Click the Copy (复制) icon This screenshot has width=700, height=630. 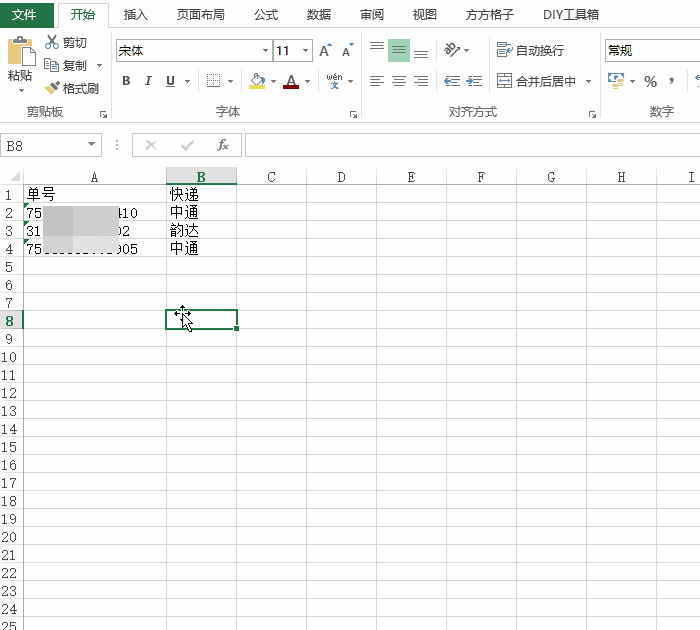point(51,65)
